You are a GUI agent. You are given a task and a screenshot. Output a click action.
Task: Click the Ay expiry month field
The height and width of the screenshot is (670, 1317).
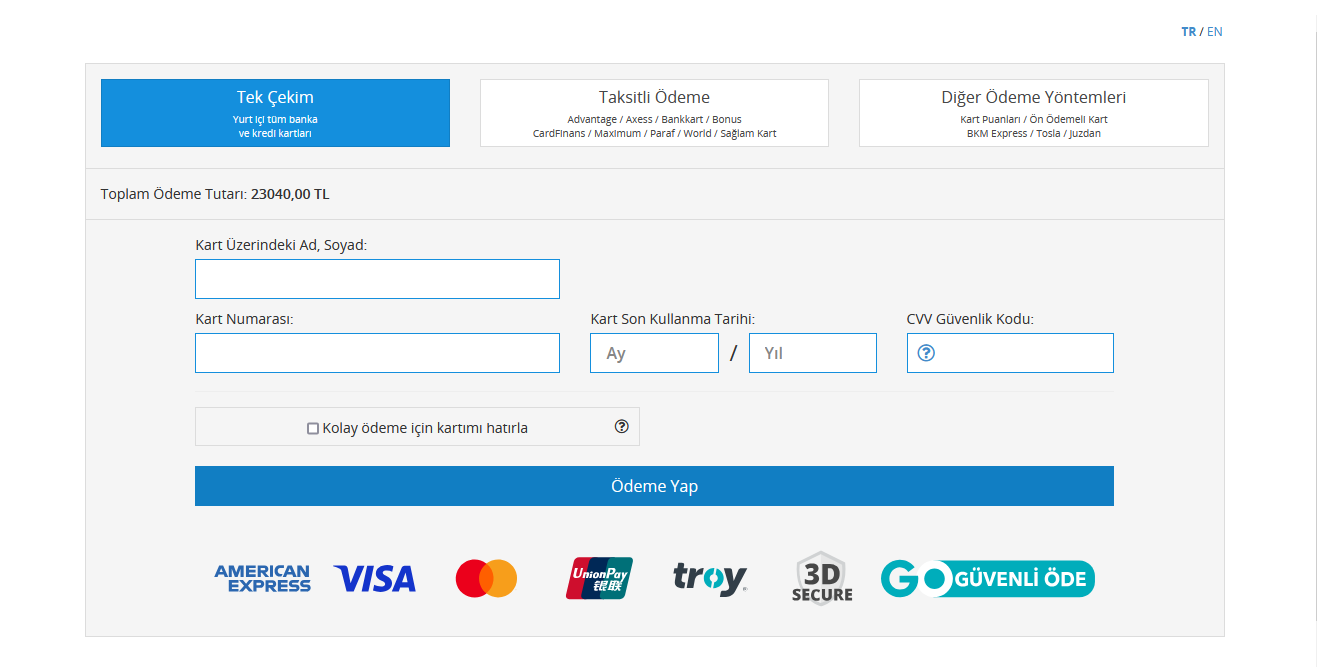[x=654, y=353]
